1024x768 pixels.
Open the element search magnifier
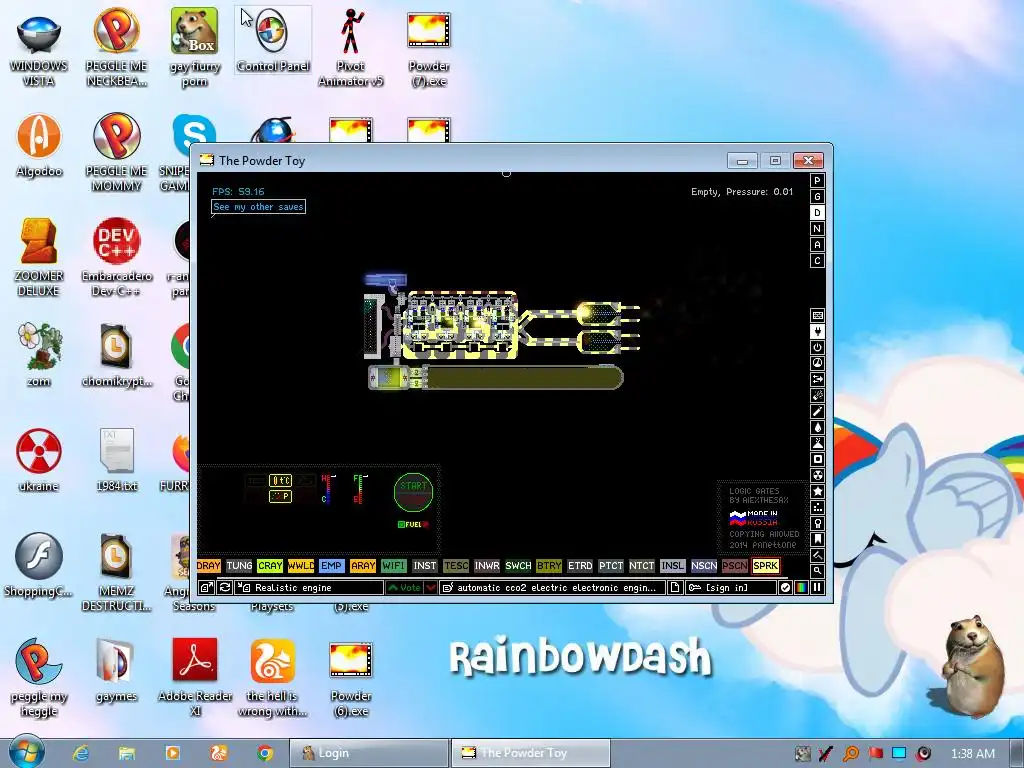click(817, 571)
